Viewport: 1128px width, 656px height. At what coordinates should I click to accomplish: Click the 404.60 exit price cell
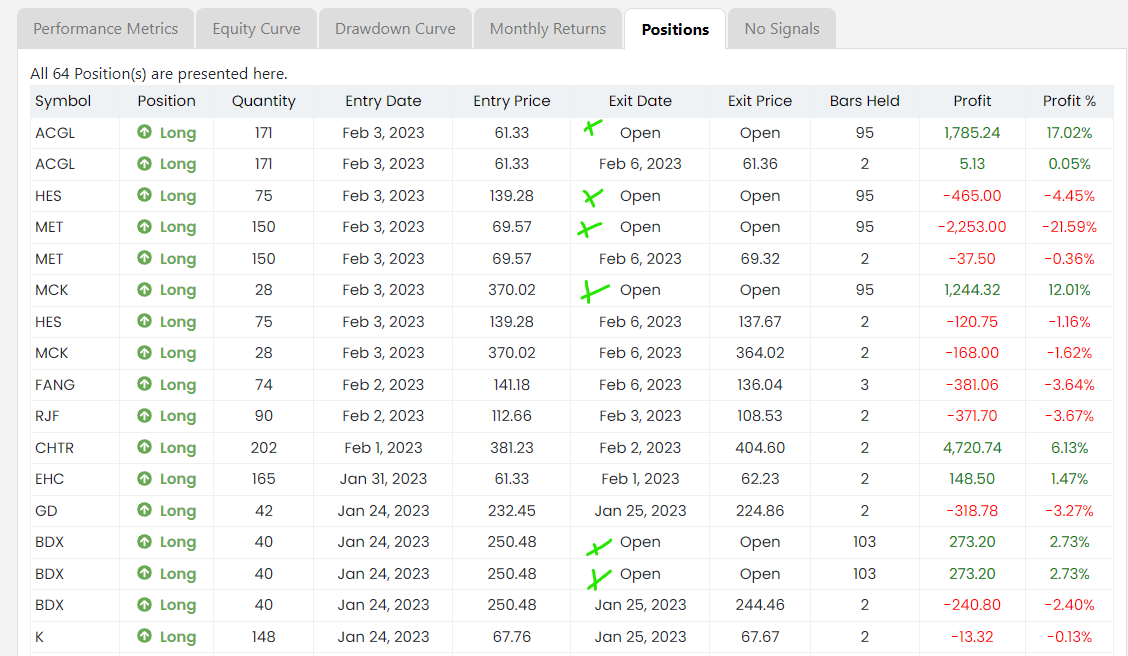click(760, 447)
